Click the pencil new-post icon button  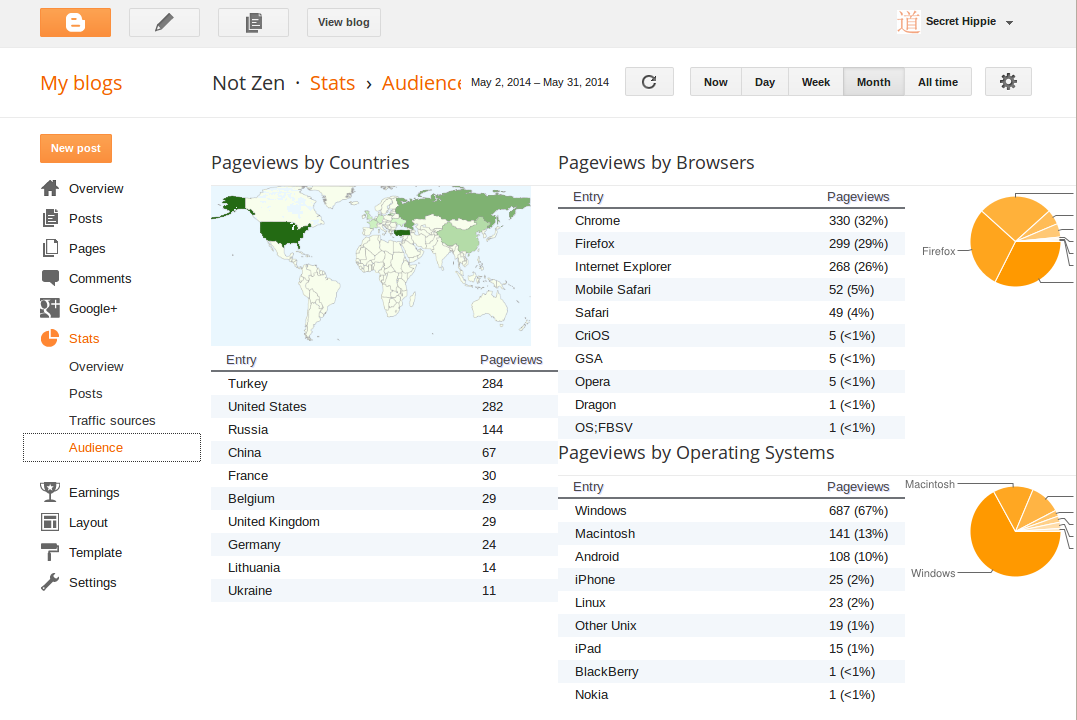[x=164, y=23]
